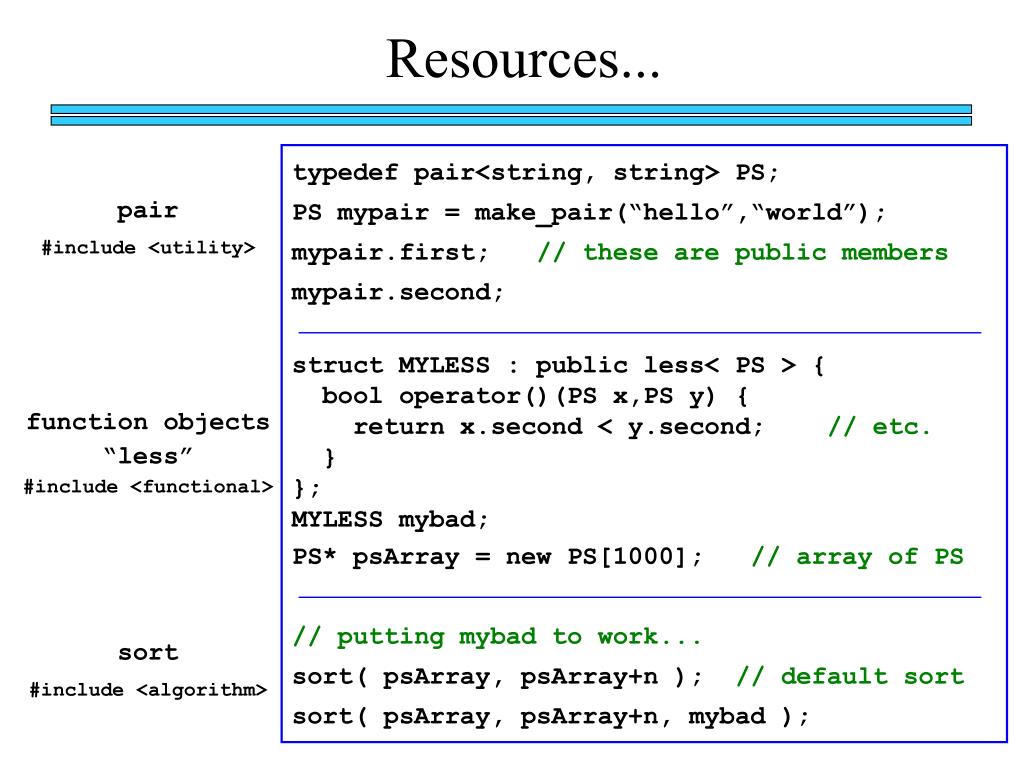Click the slide title "Resources..."

tap(522, 59)
